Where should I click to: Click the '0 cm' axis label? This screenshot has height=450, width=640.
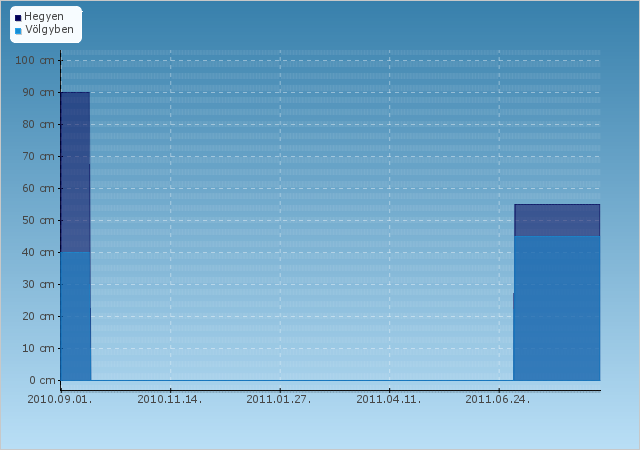coord(42,380)
